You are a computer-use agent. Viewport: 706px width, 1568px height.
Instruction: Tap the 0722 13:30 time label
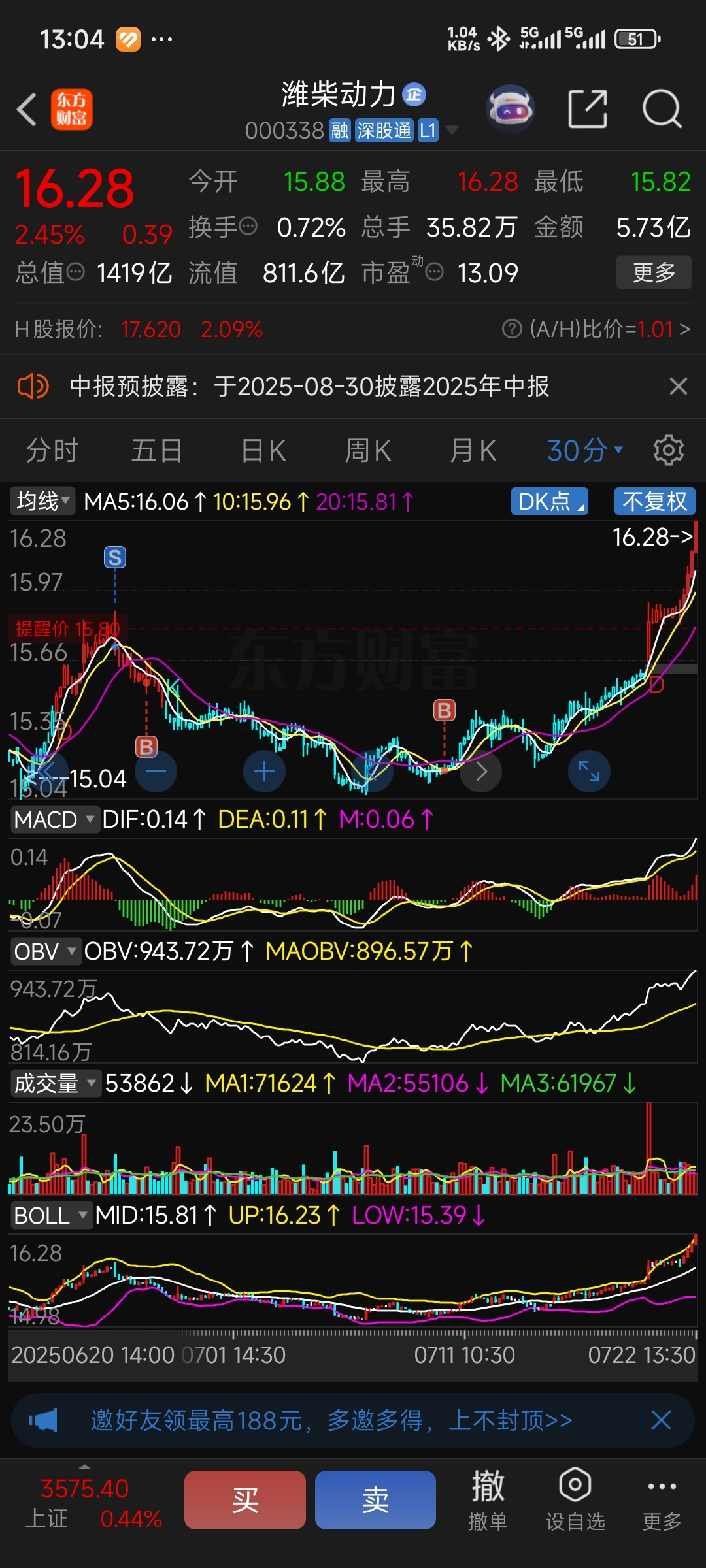coord(642,1355)
